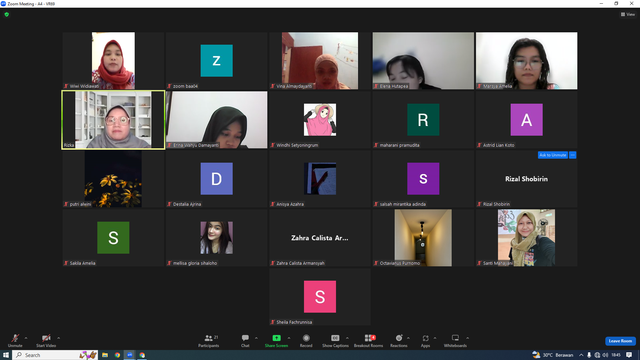The height and width of the screenshot is (360, 640).
Task: Open the taskbar volume control
Action: [605, 355]
